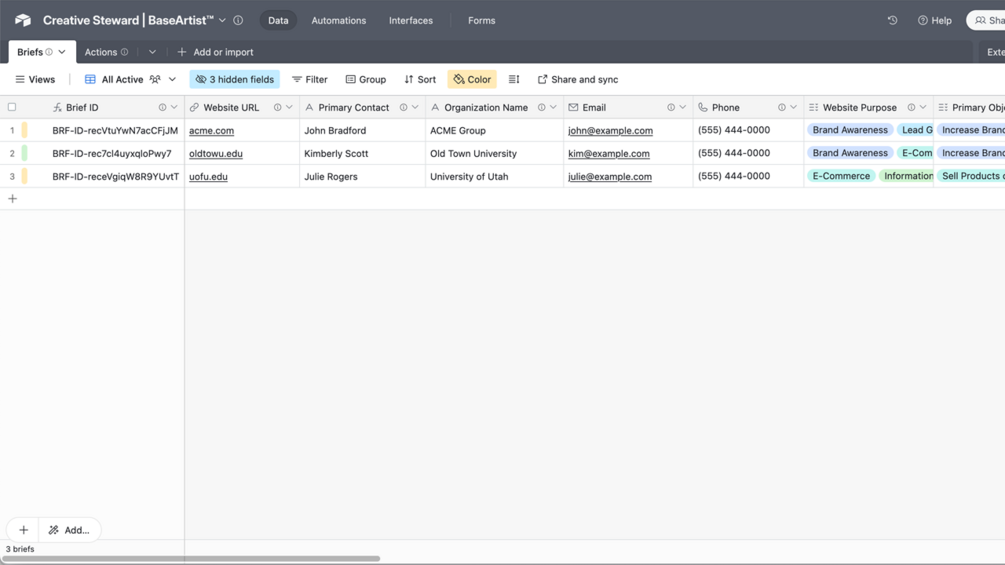Viewport: 1005px width, 565px height.
Task: Click the green color bar on row 2
Action: 24,153
